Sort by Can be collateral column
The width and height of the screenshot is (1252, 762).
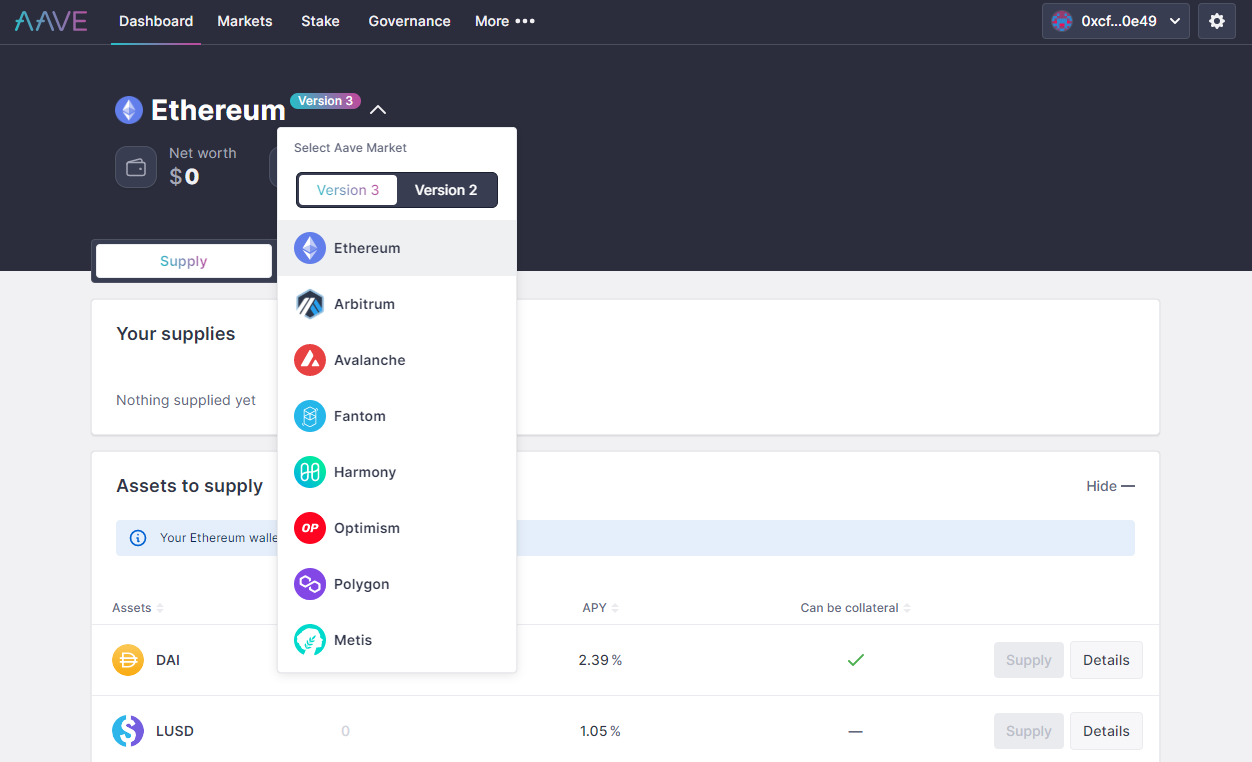(856, 608)
